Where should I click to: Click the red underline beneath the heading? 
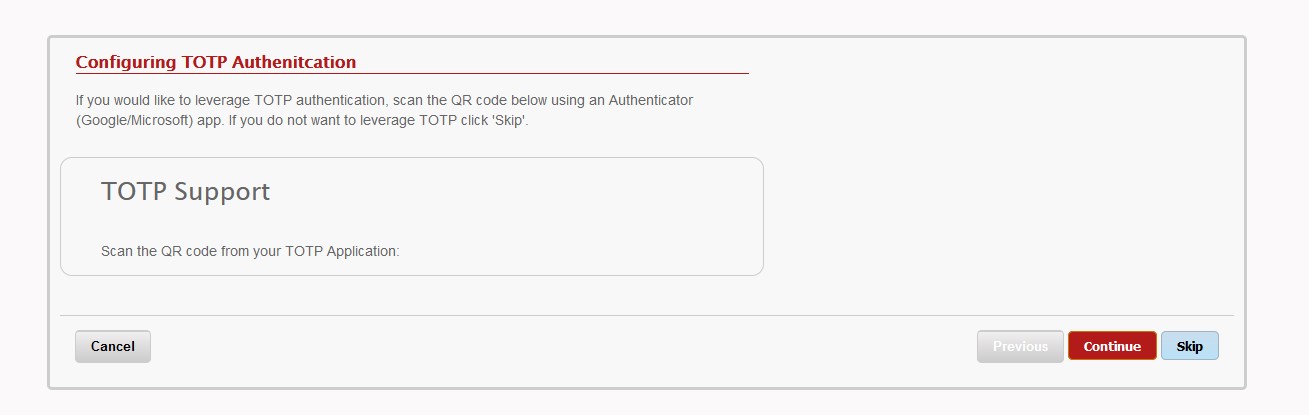pos(412,74)
